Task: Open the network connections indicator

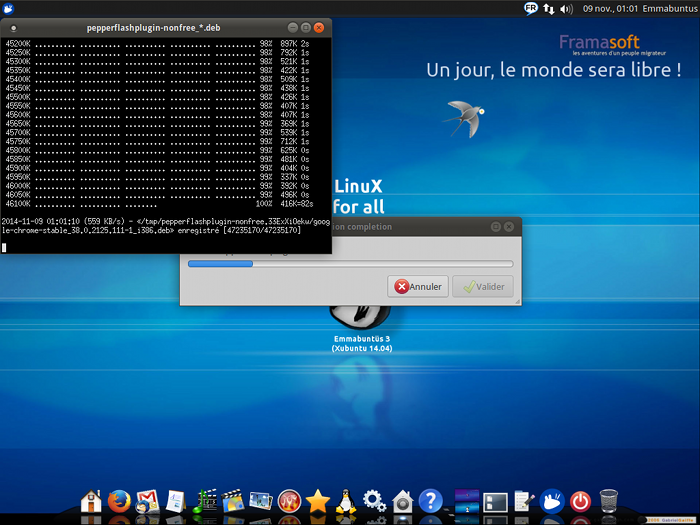Action: pyautogui.click(x=549, y=8)
